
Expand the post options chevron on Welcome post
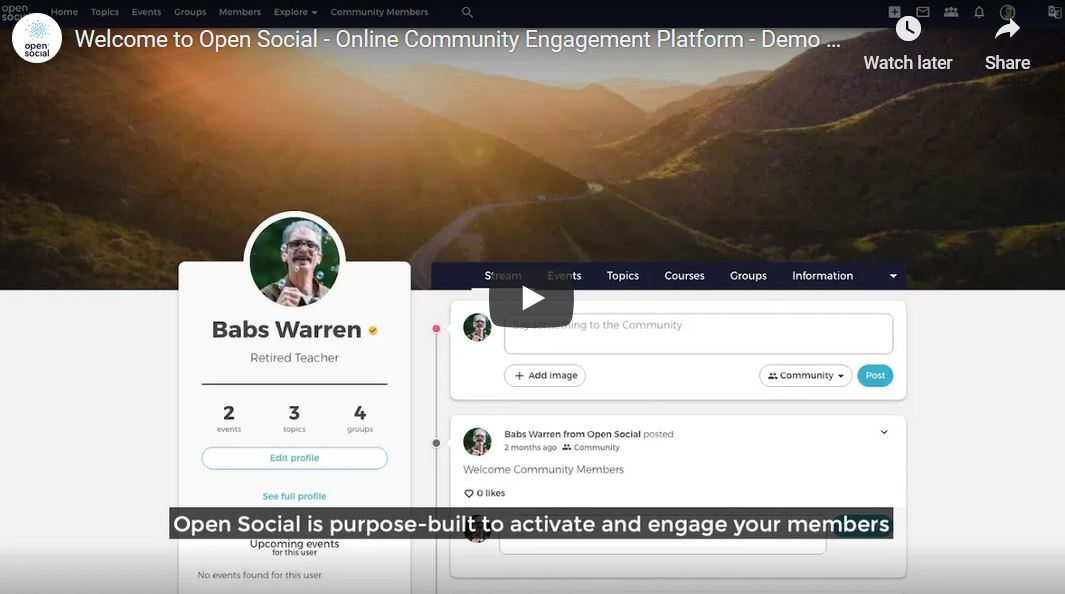coord(883,432)
